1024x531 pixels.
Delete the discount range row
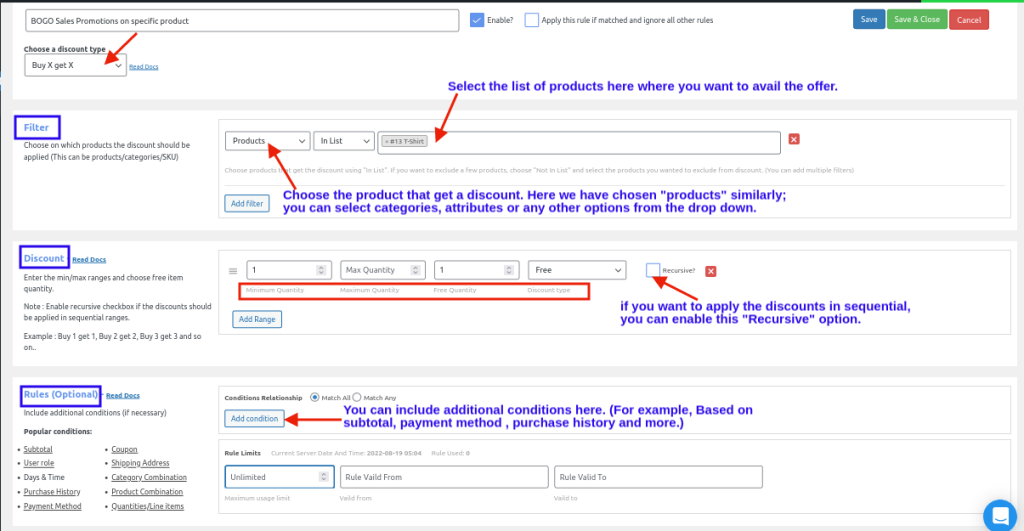point(711,271)
